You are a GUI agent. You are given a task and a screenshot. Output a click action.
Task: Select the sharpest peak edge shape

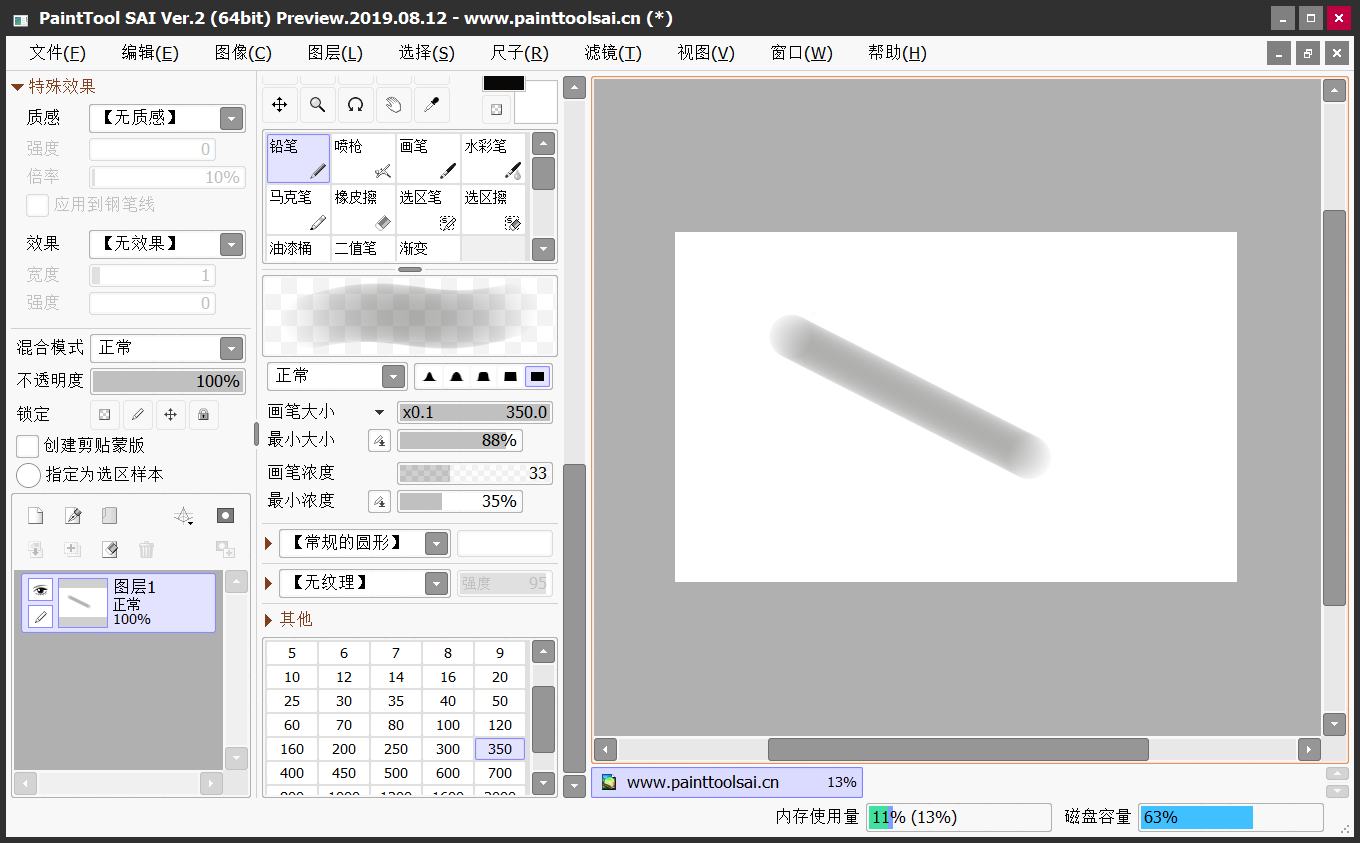click(x=430, y=376)
